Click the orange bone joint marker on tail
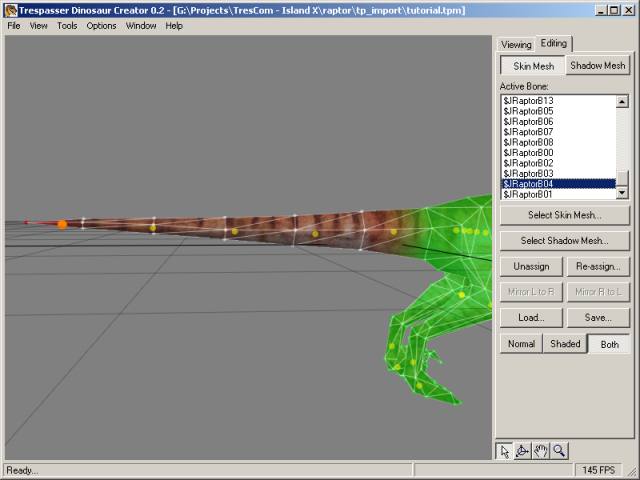Image resolution: width=640 pixels, height=480 pixels. point(62,224)
